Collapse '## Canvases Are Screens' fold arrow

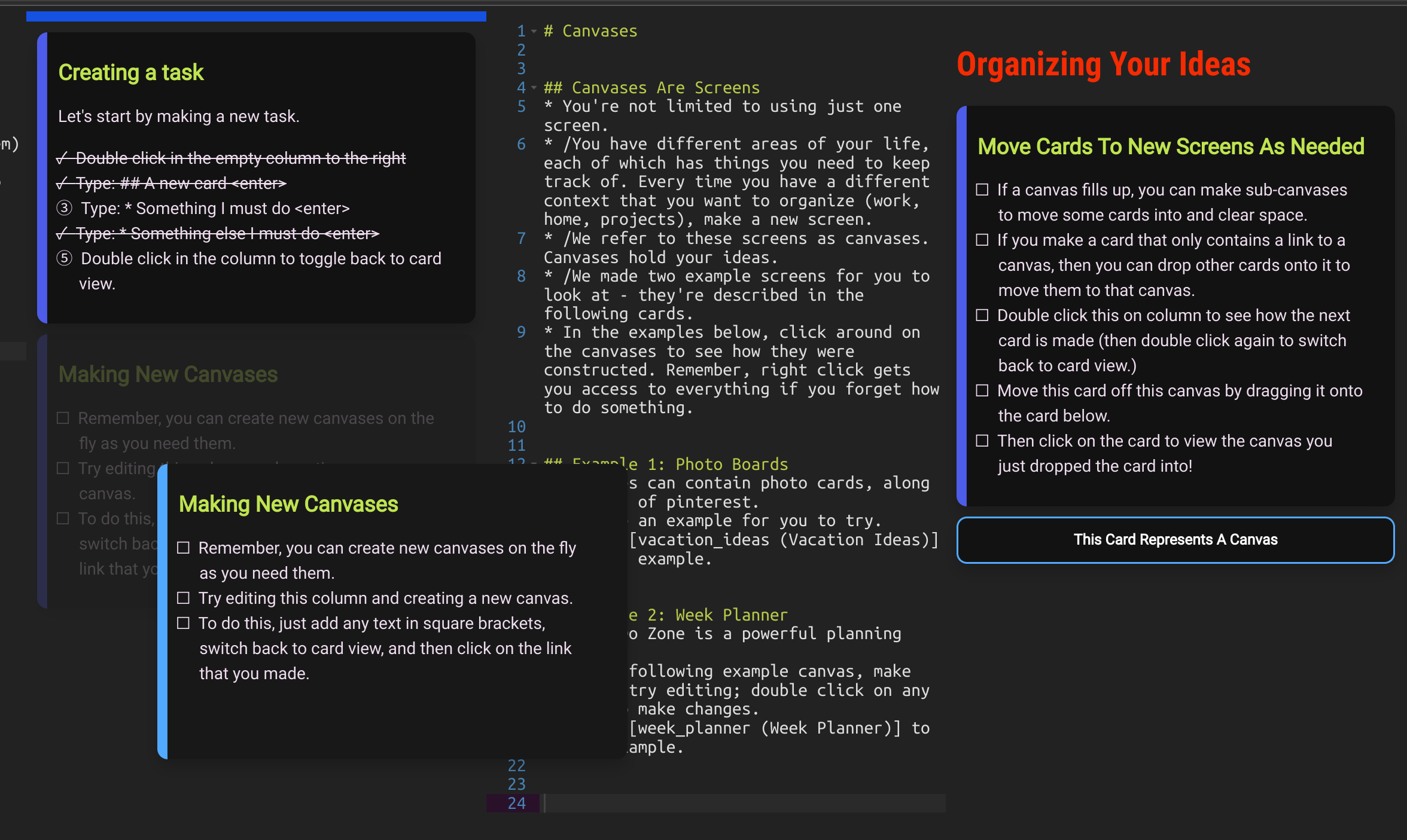tap(534, 88)
